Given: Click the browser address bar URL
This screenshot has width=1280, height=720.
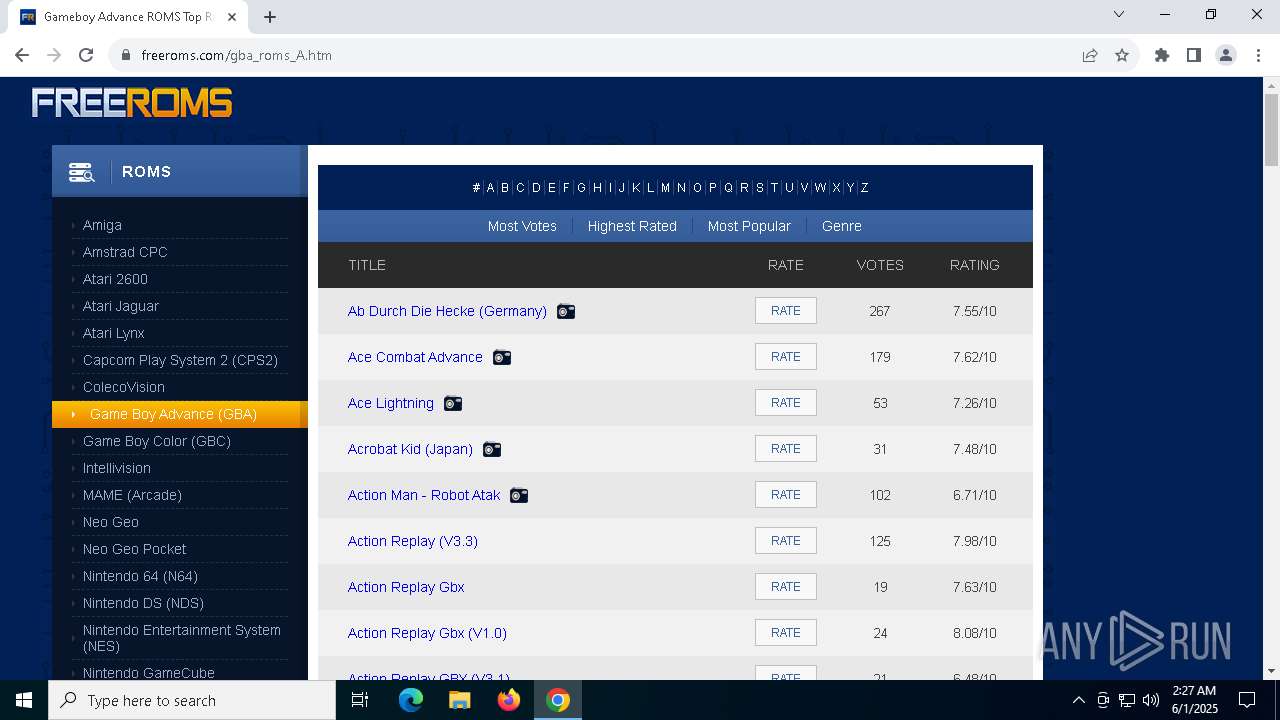Looking at the screenshot, I should pyautogui.click(x=237, y=55).
